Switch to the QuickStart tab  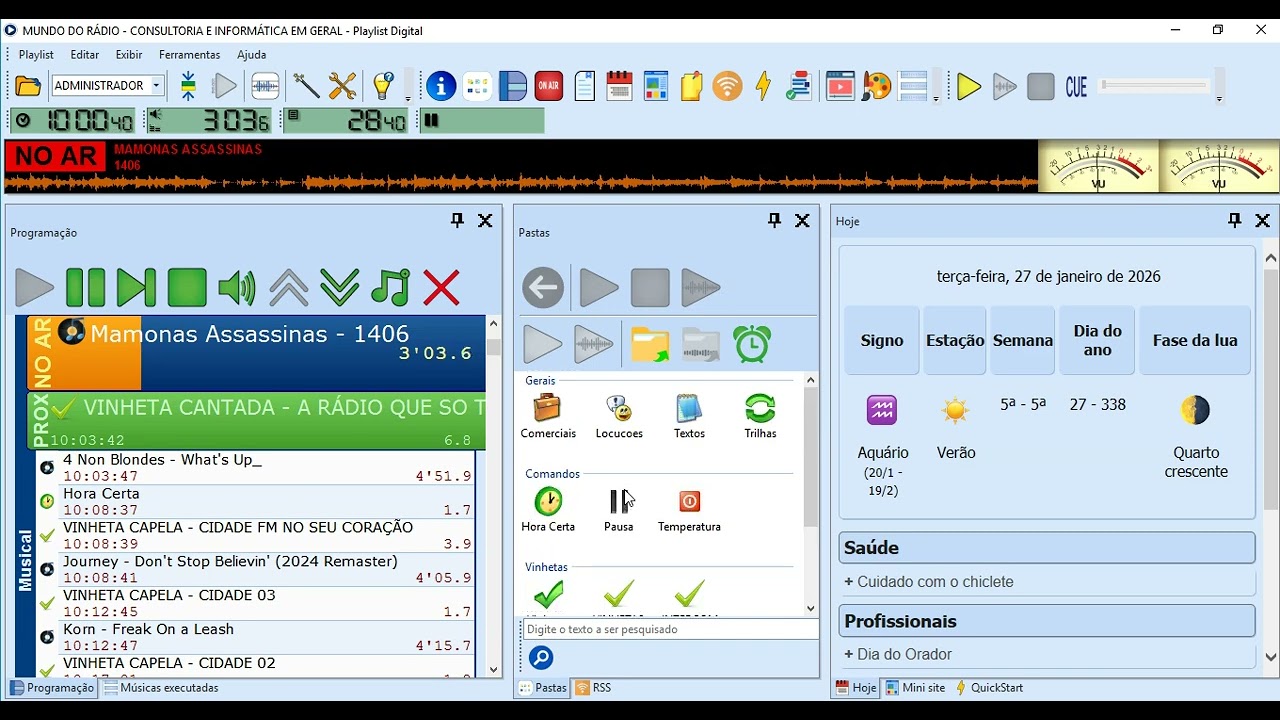tap(989, 688)
